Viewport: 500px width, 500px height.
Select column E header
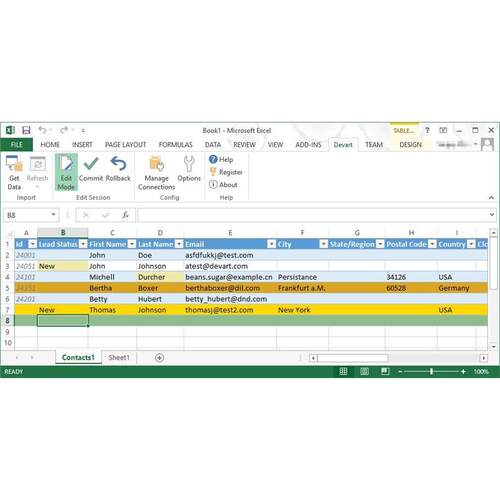pos(230,233)
